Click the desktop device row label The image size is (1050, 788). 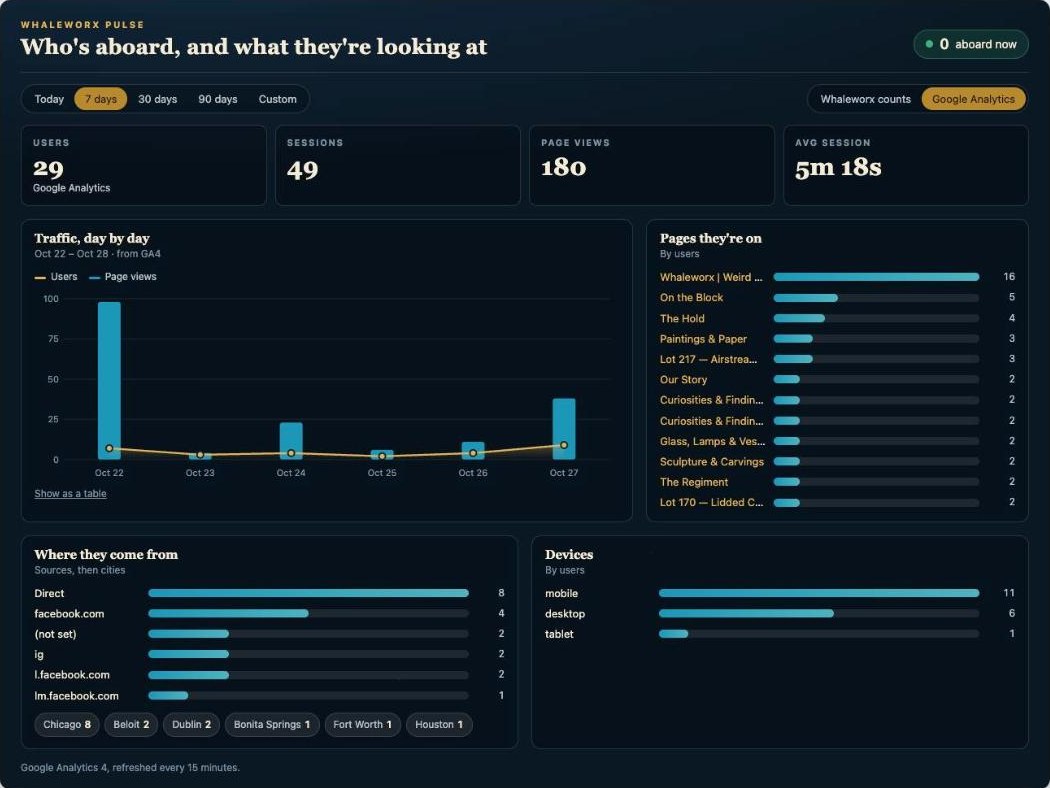[x=565, y=613]
